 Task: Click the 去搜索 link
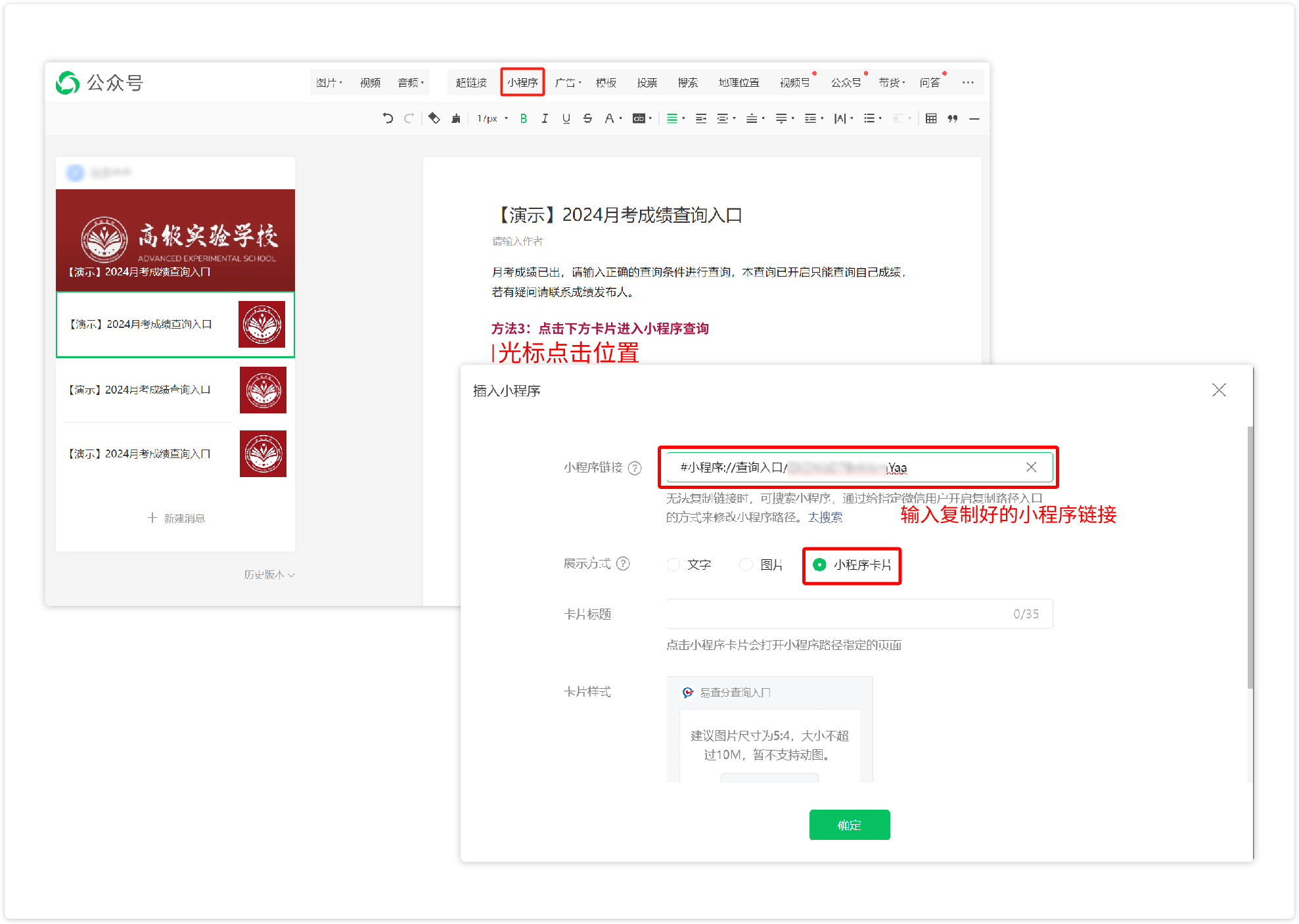[825, 517]
